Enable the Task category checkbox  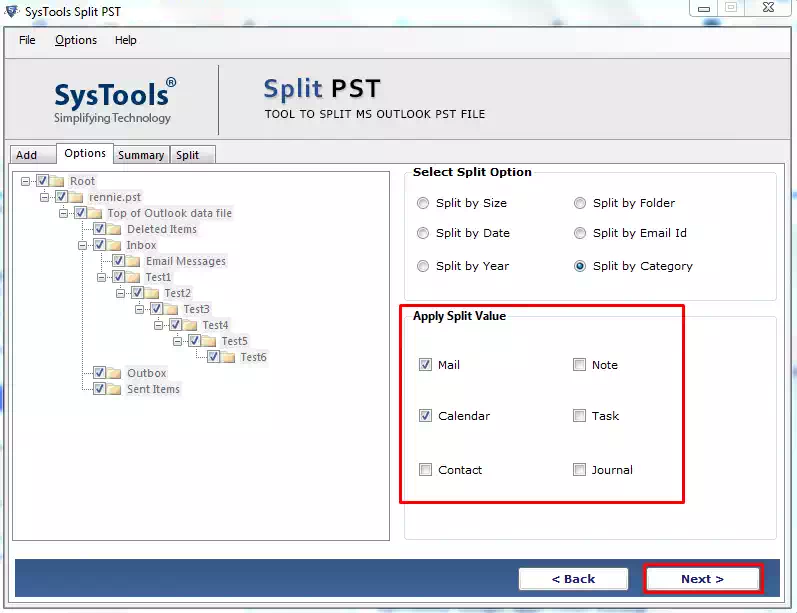coord(579,415)
